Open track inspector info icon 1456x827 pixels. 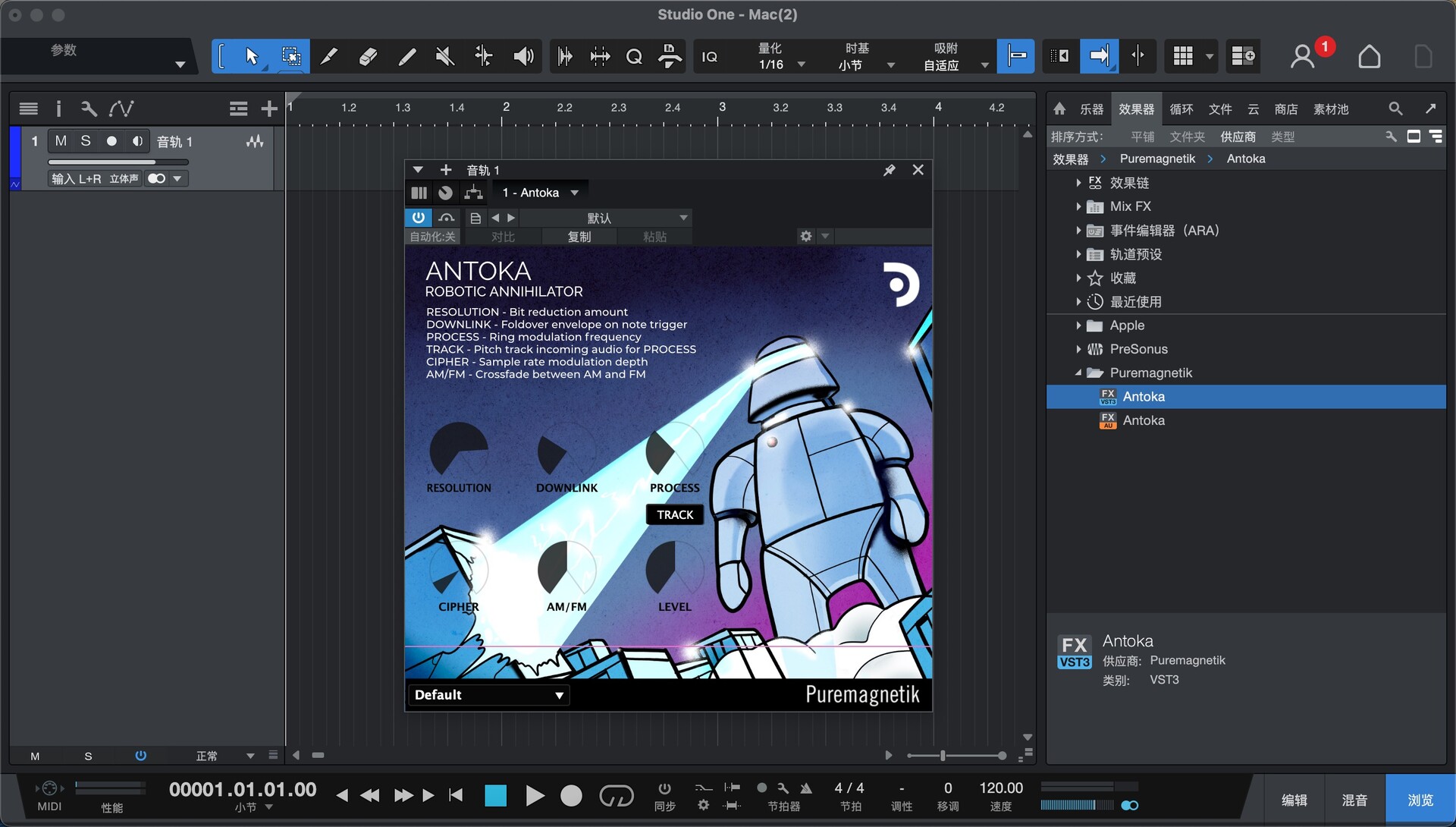(58, 109)
